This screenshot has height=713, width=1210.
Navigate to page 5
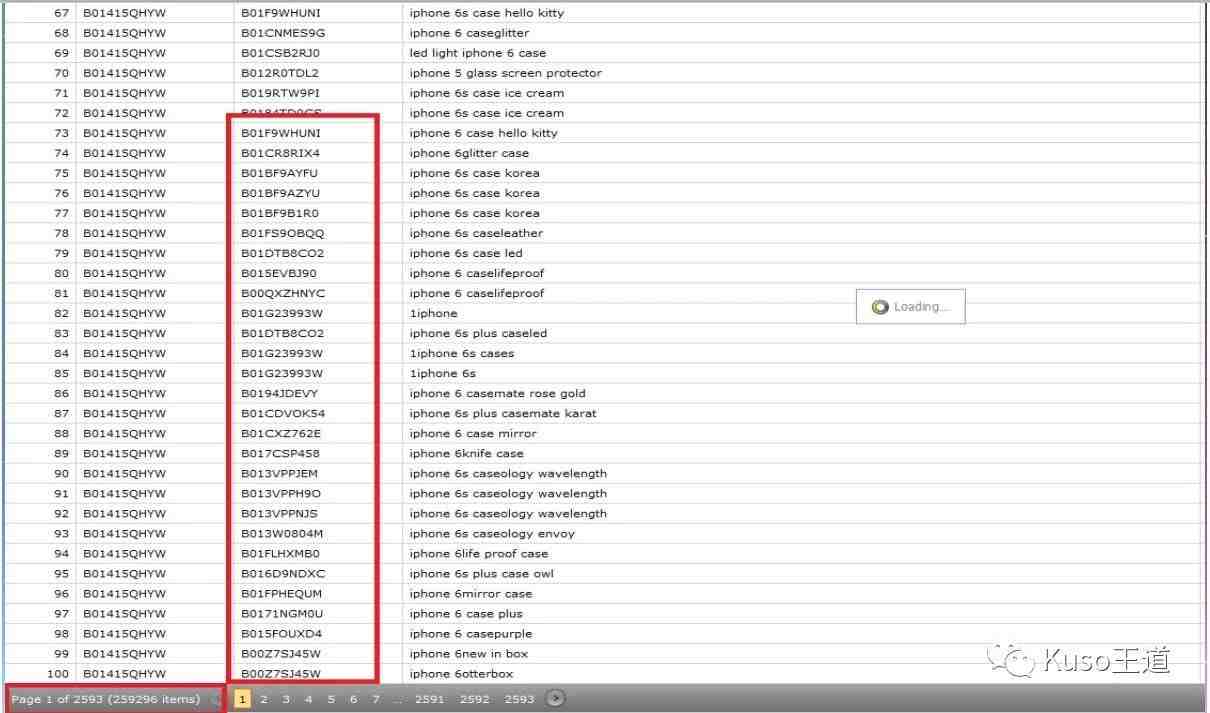[331, 699]
